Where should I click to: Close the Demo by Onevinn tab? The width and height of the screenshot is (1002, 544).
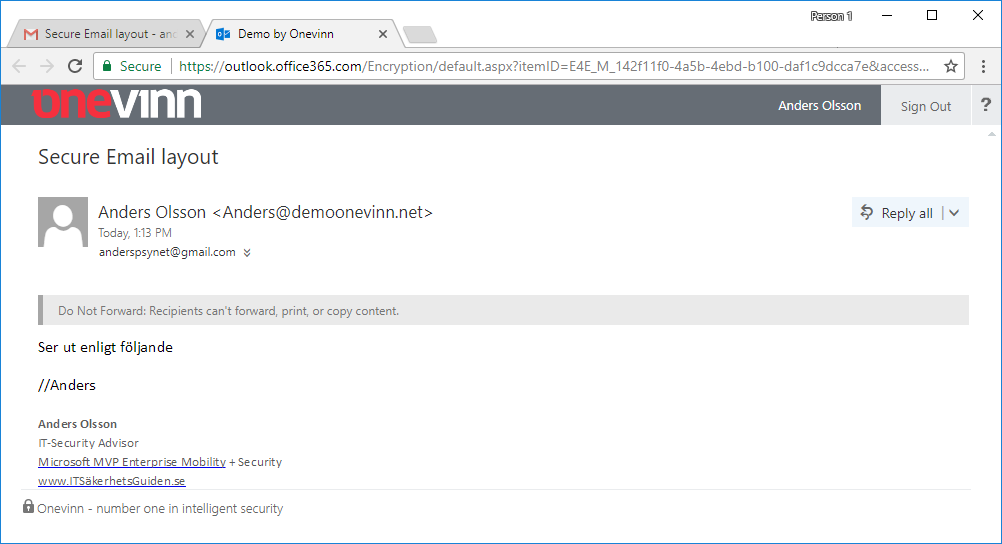click(x=382, y=34)
